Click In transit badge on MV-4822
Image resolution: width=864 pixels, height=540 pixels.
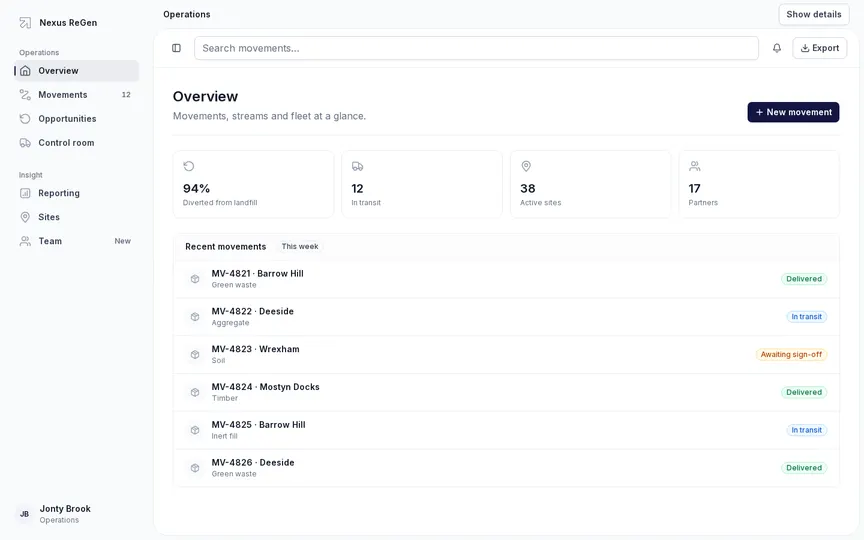click(806, 317)
